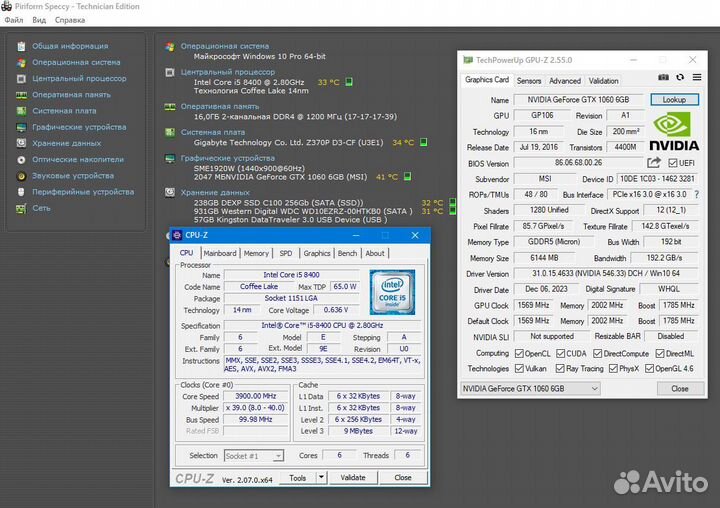Click Звуковые устройства sidebar icon
The image size is (720, 508).
21,176
